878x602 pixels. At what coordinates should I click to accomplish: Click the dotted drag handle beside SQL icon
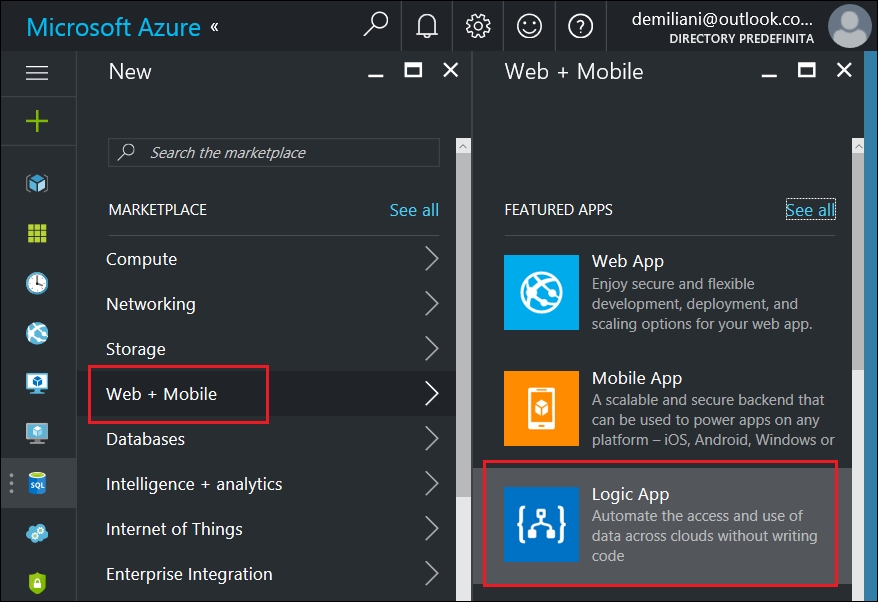(x=11, y=483)
